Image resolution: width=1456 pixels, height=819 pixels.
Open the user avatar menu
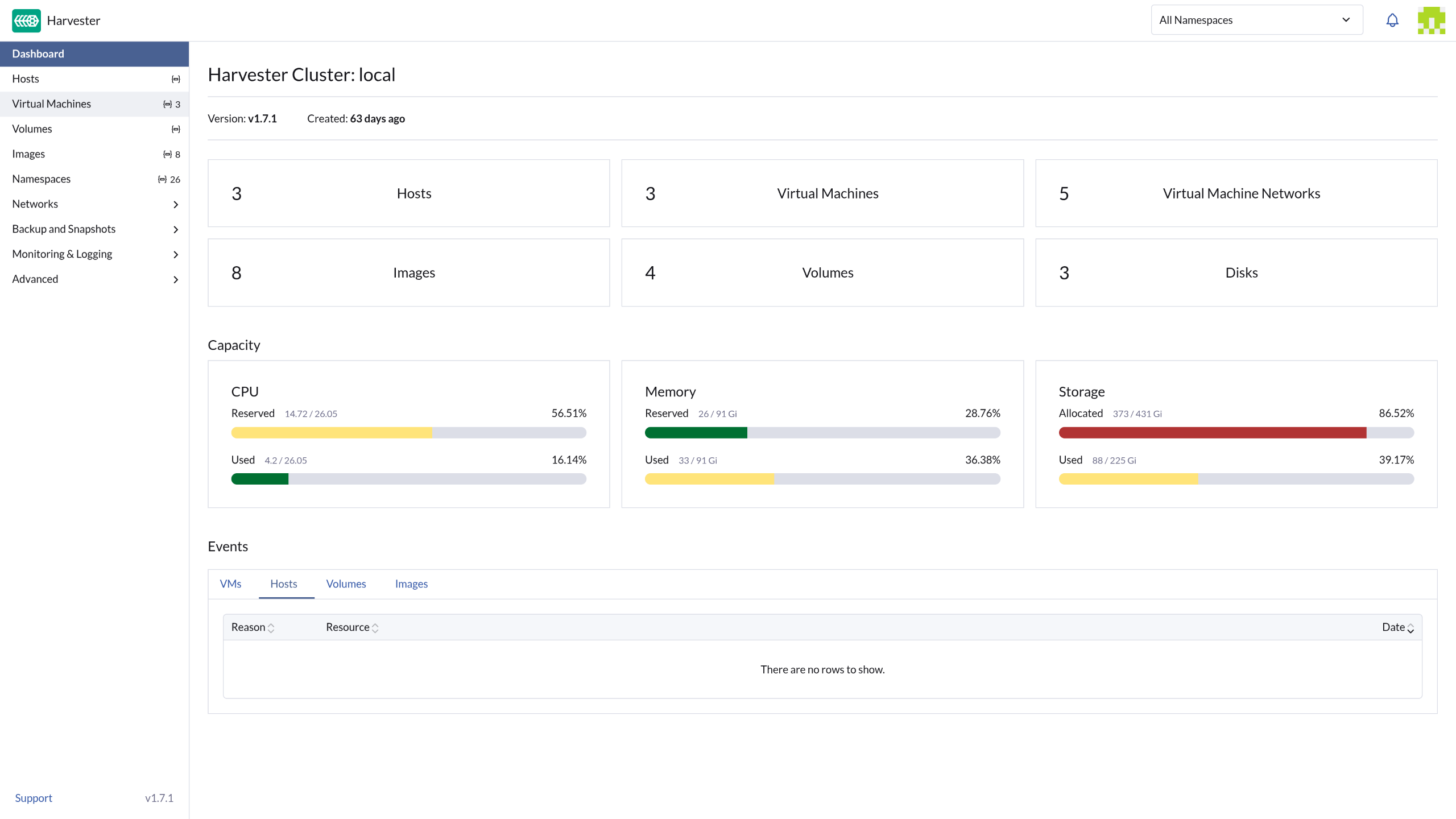(x=1431, y=20)
